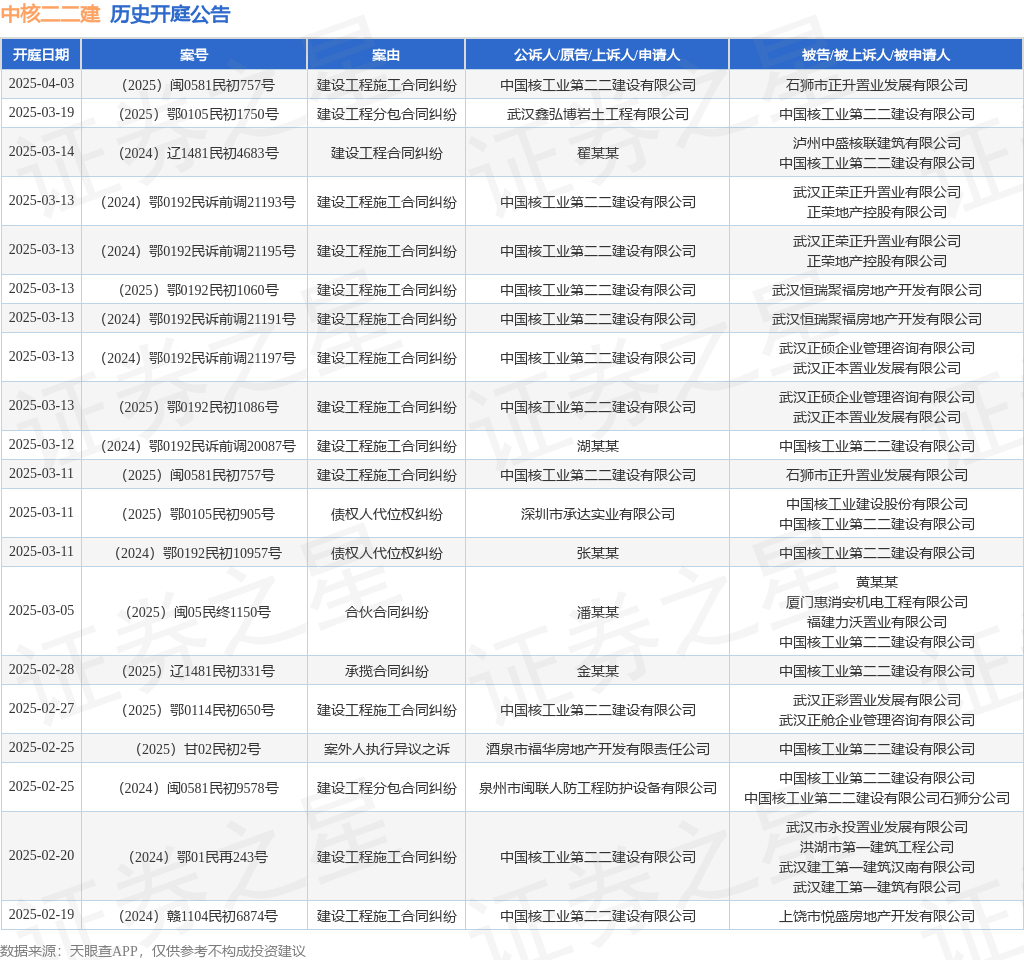Click defendant 泸州中盛核联建筑有限公司

[x=876, y=143]
